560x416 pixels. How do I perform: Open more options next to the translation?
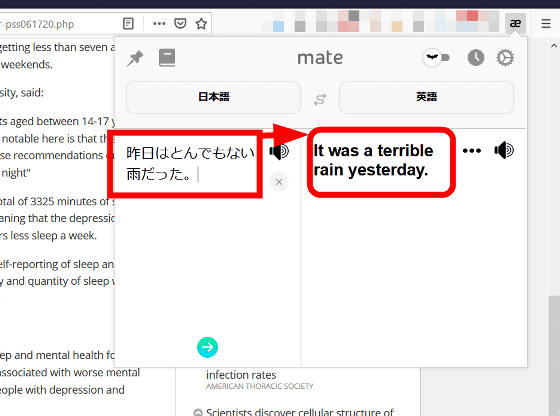point(471,151)
